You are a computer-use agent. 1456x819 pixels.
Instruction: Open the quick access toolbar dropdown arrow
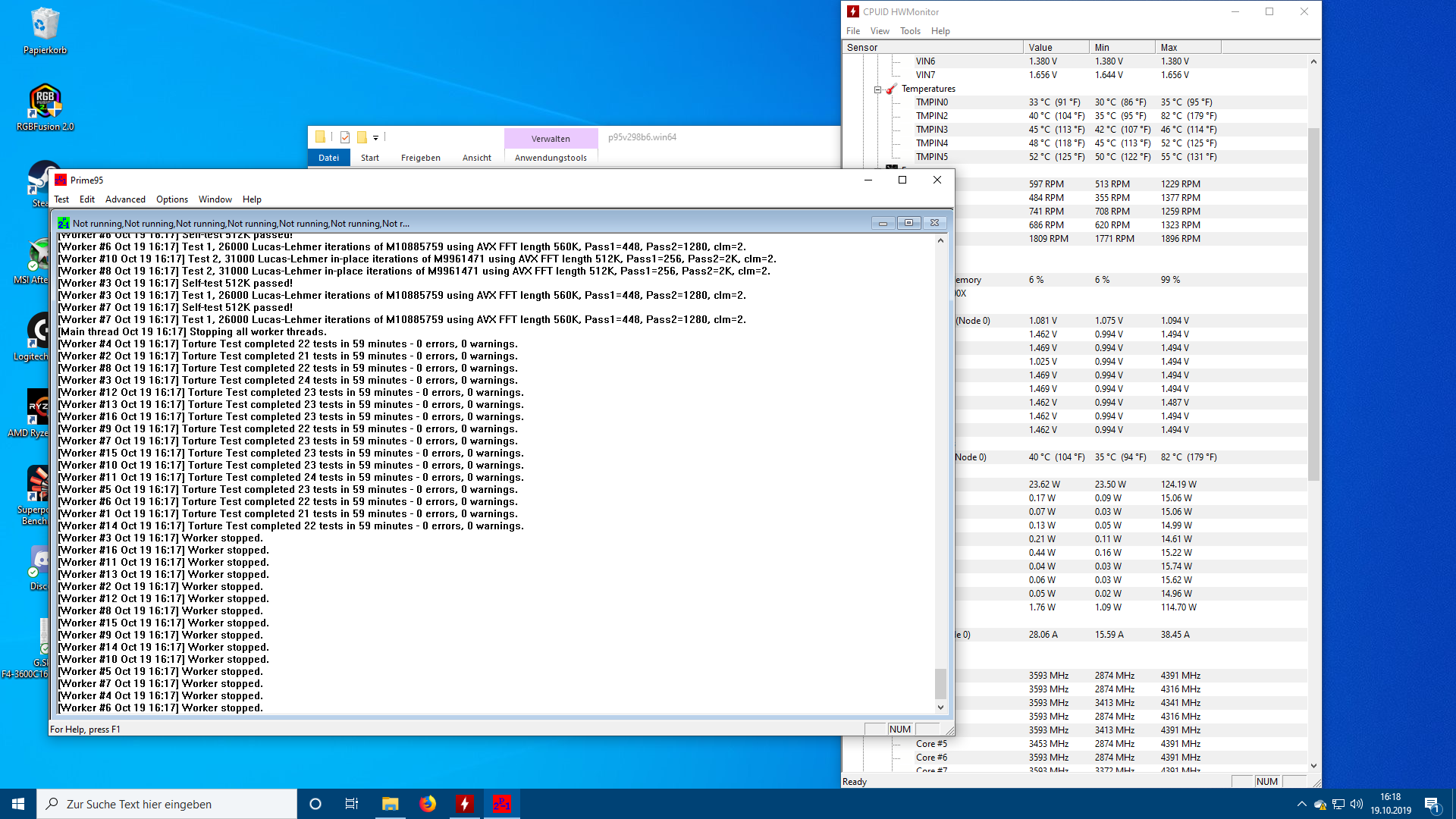click(375, 138)
